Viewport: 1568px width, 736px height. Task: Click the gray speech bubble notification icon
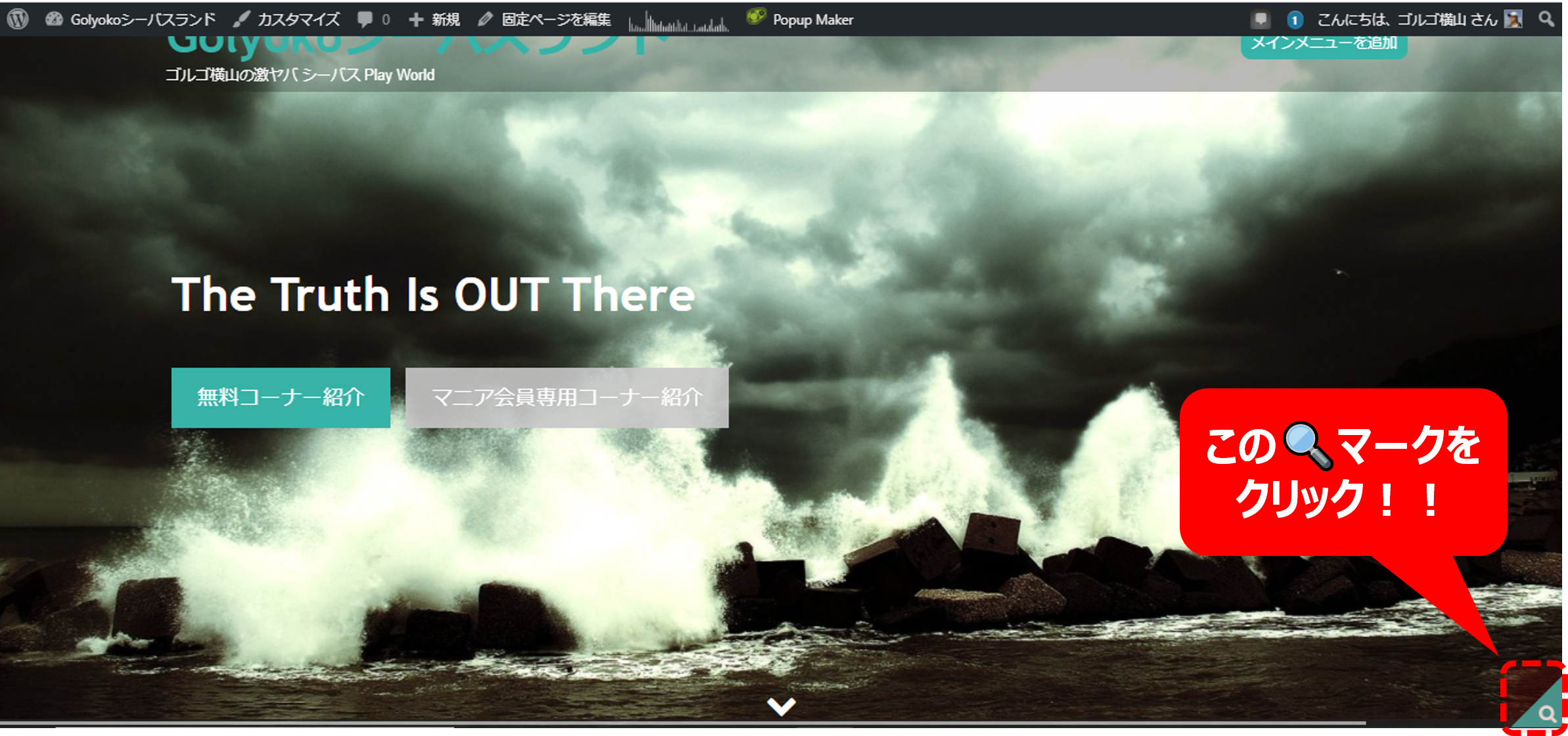coord(1259,20)
